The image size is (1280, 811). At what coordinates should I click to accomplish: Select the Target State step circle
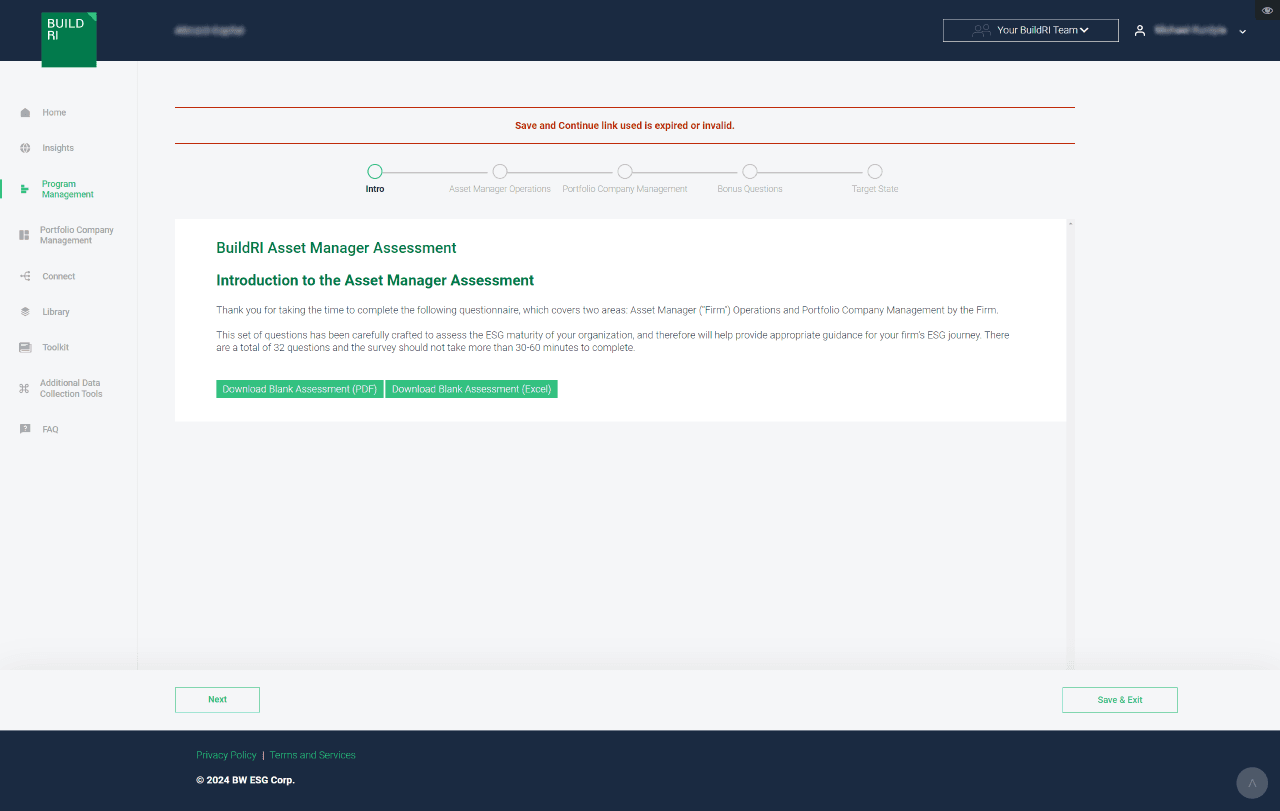pos(875,172)
